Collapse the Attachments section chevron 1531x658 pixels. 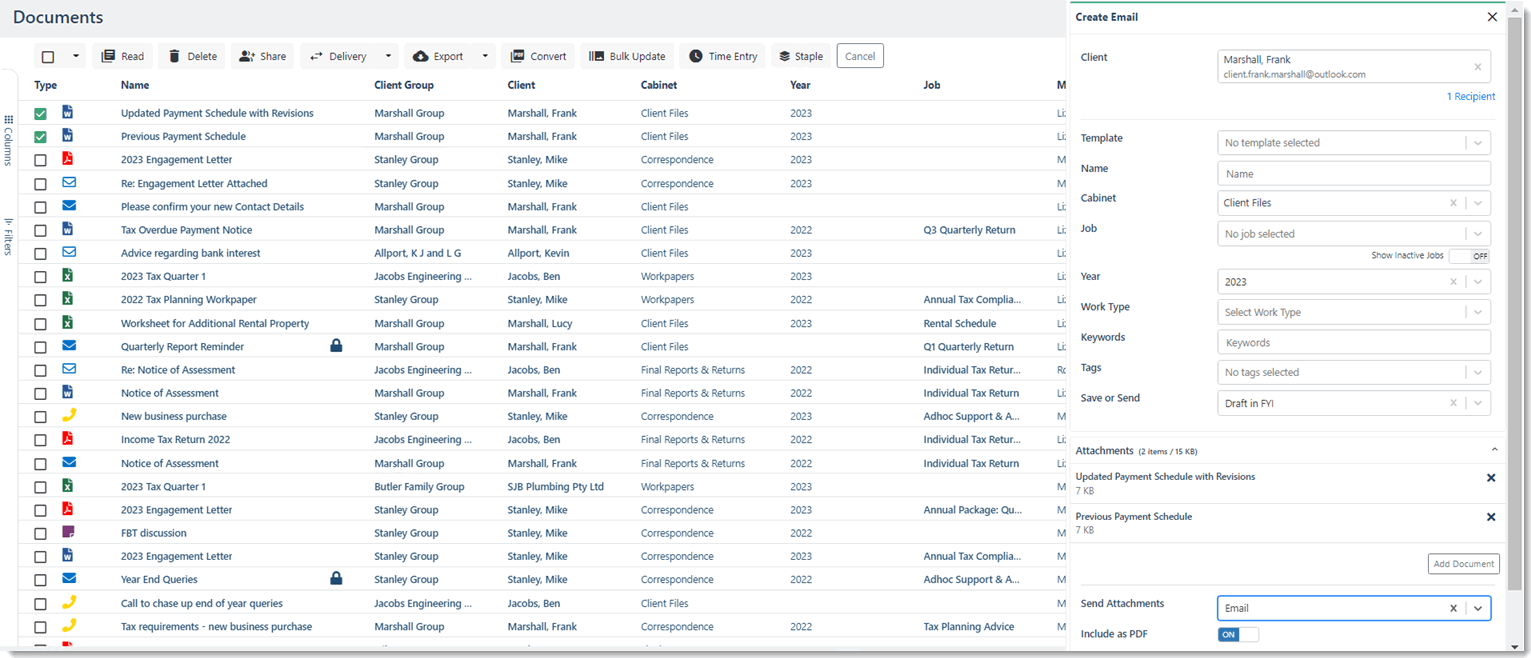[1493, 450]
